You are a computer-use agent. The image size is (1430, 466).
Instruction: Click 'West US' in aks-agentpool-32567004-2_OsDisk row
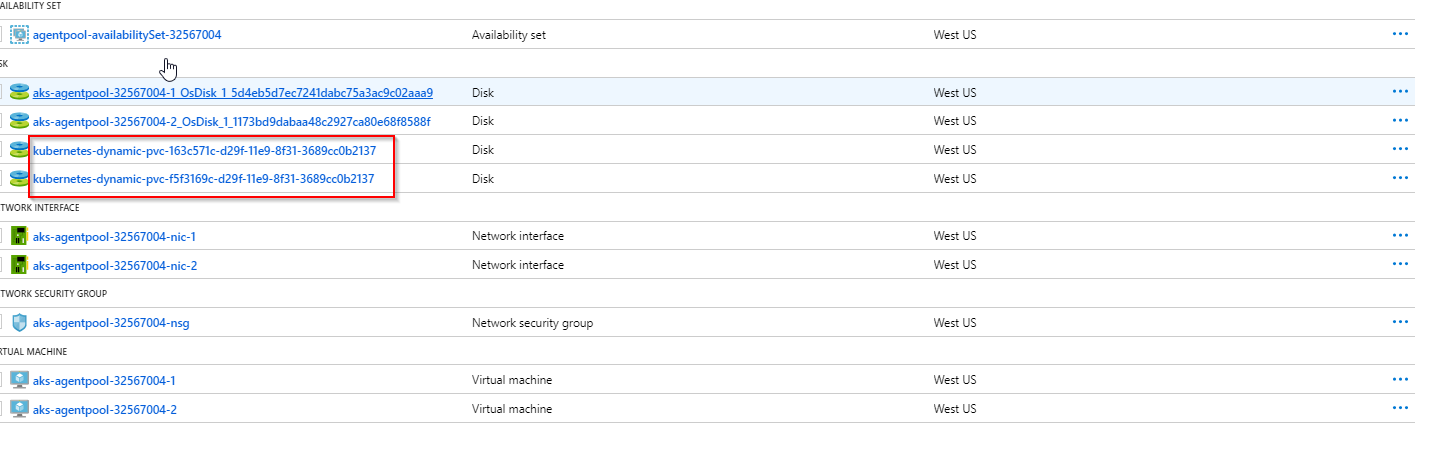click(955, 121)
